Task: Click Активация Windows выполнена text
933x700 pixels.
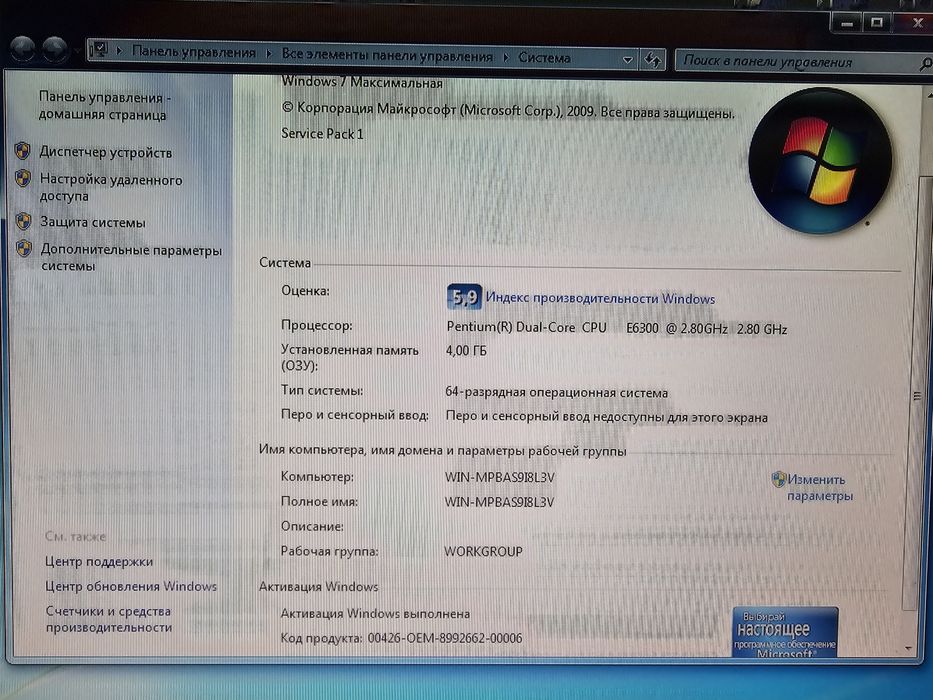Action: pyautogui.click(x=375, y=613)
